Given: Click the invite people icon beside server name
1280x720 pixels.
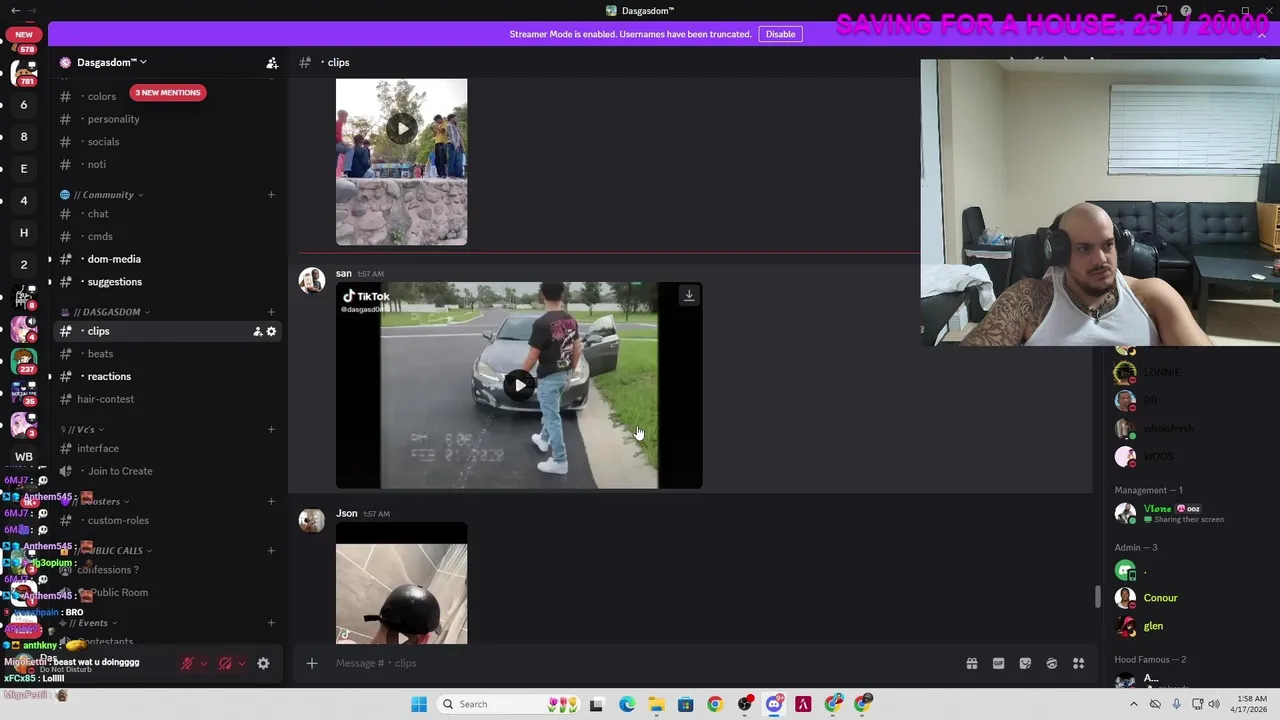Looking at the screenshot, I should (272, 62).
